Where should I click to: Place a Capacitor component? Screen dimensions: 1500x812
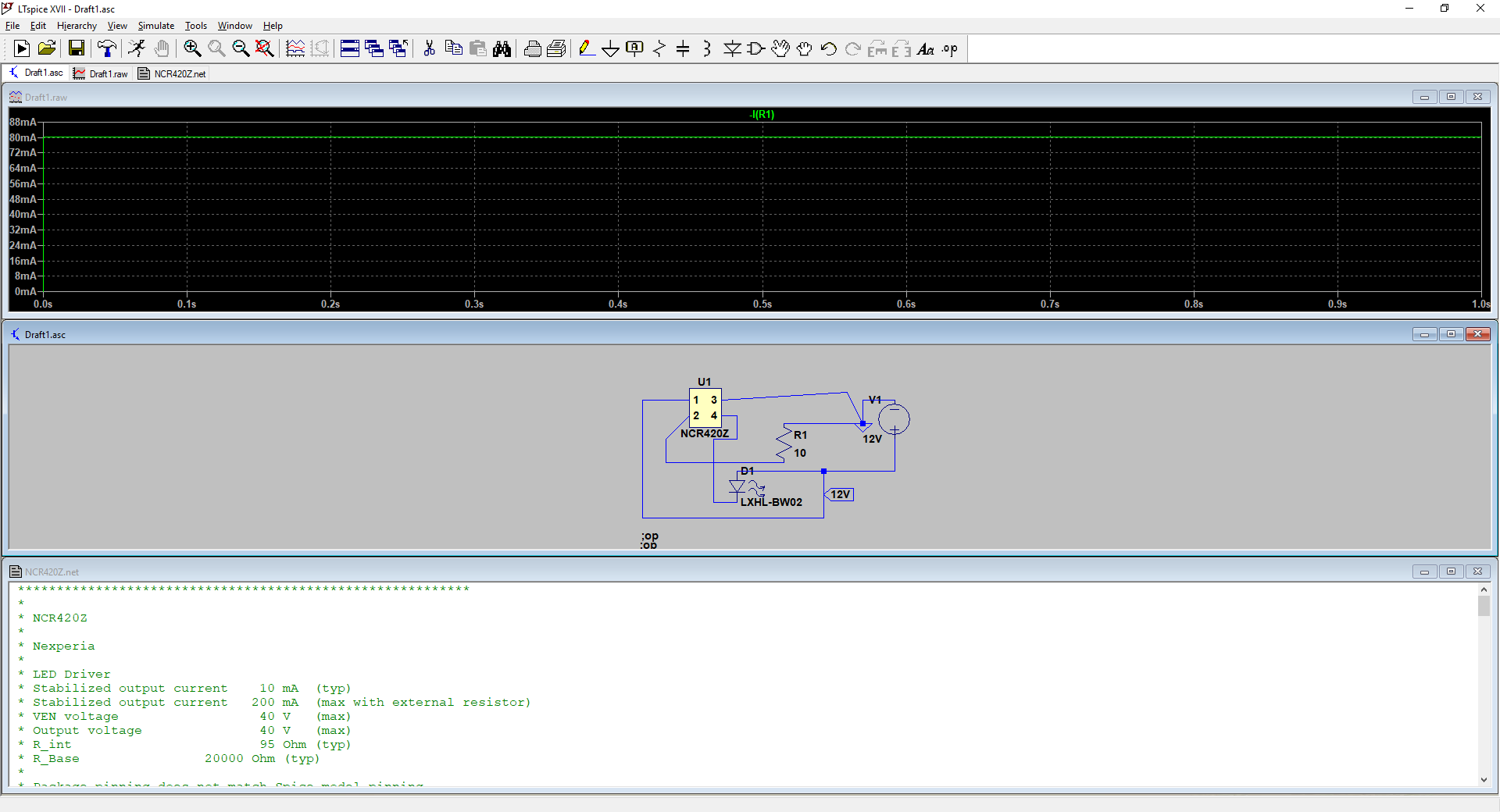tap(683, 49)
